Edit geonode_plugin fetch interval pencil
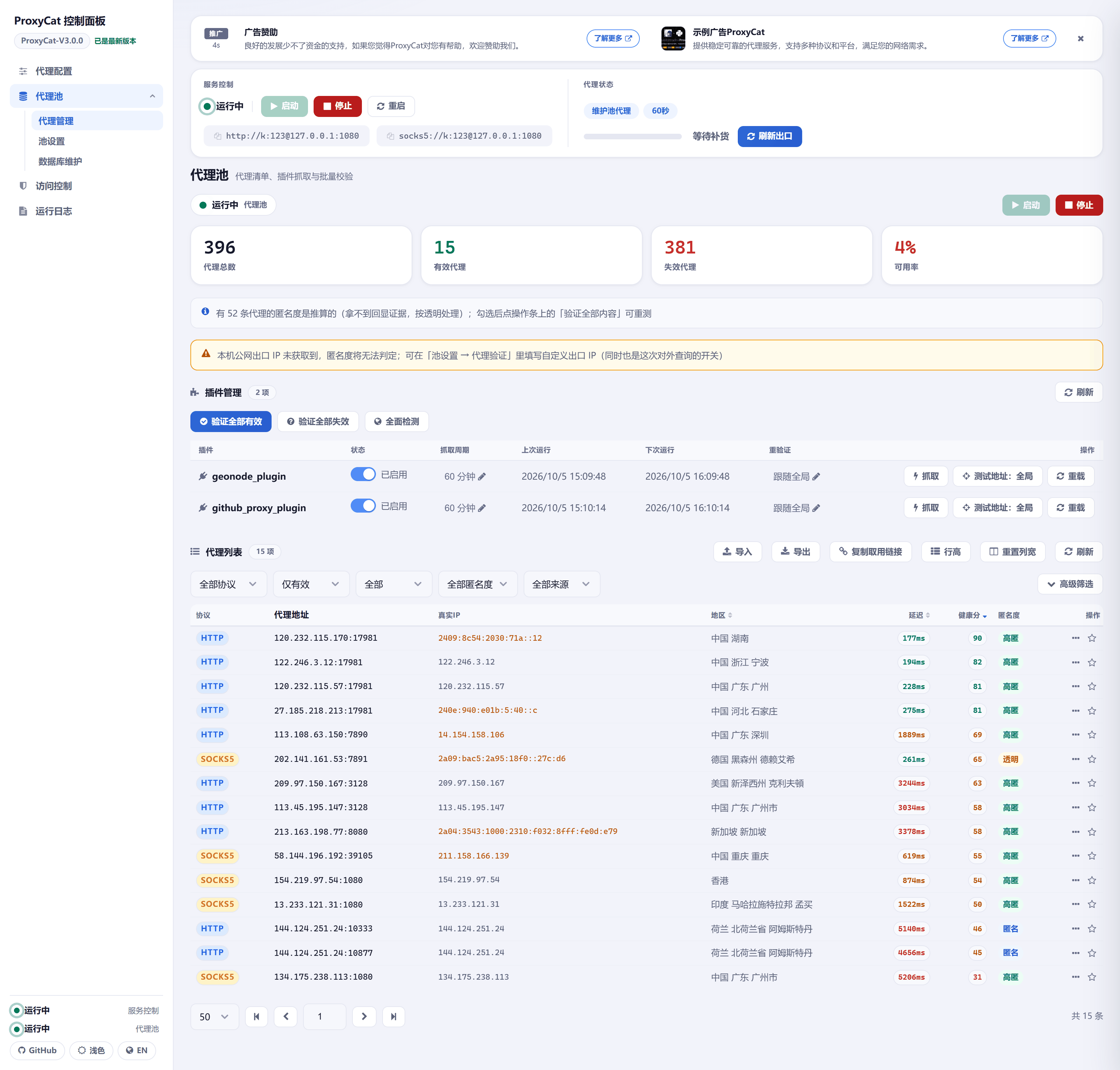 (x=482, y=477)
